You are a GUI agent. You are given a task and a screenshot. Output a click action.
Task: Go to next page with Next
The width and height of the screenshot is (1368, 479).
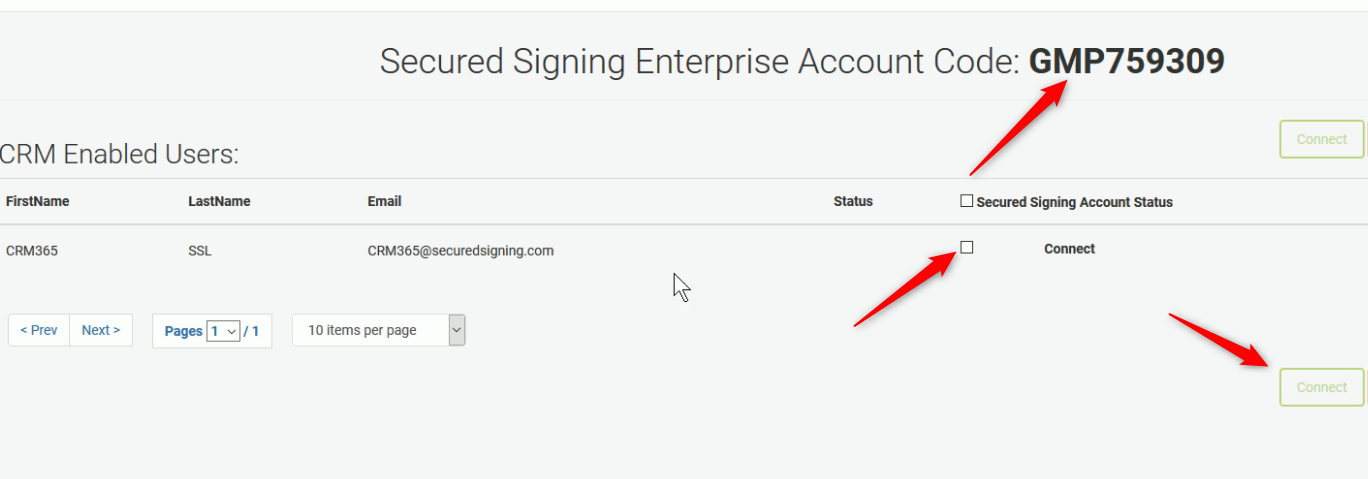point(101,330)
